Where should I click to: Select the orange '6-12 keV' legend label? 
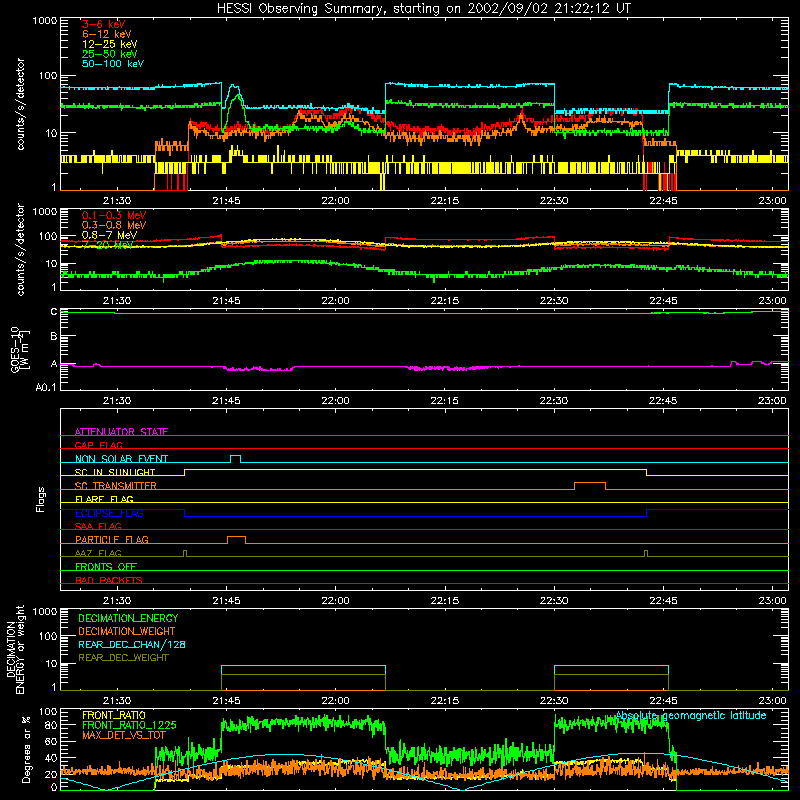[107, 34]
